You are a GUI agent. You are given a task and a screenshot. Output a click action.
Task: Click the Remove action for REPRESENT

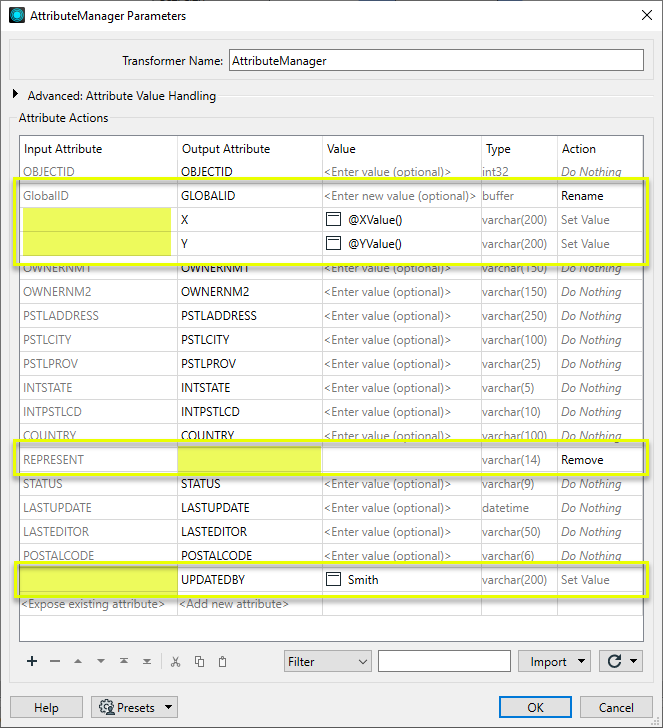582,460
